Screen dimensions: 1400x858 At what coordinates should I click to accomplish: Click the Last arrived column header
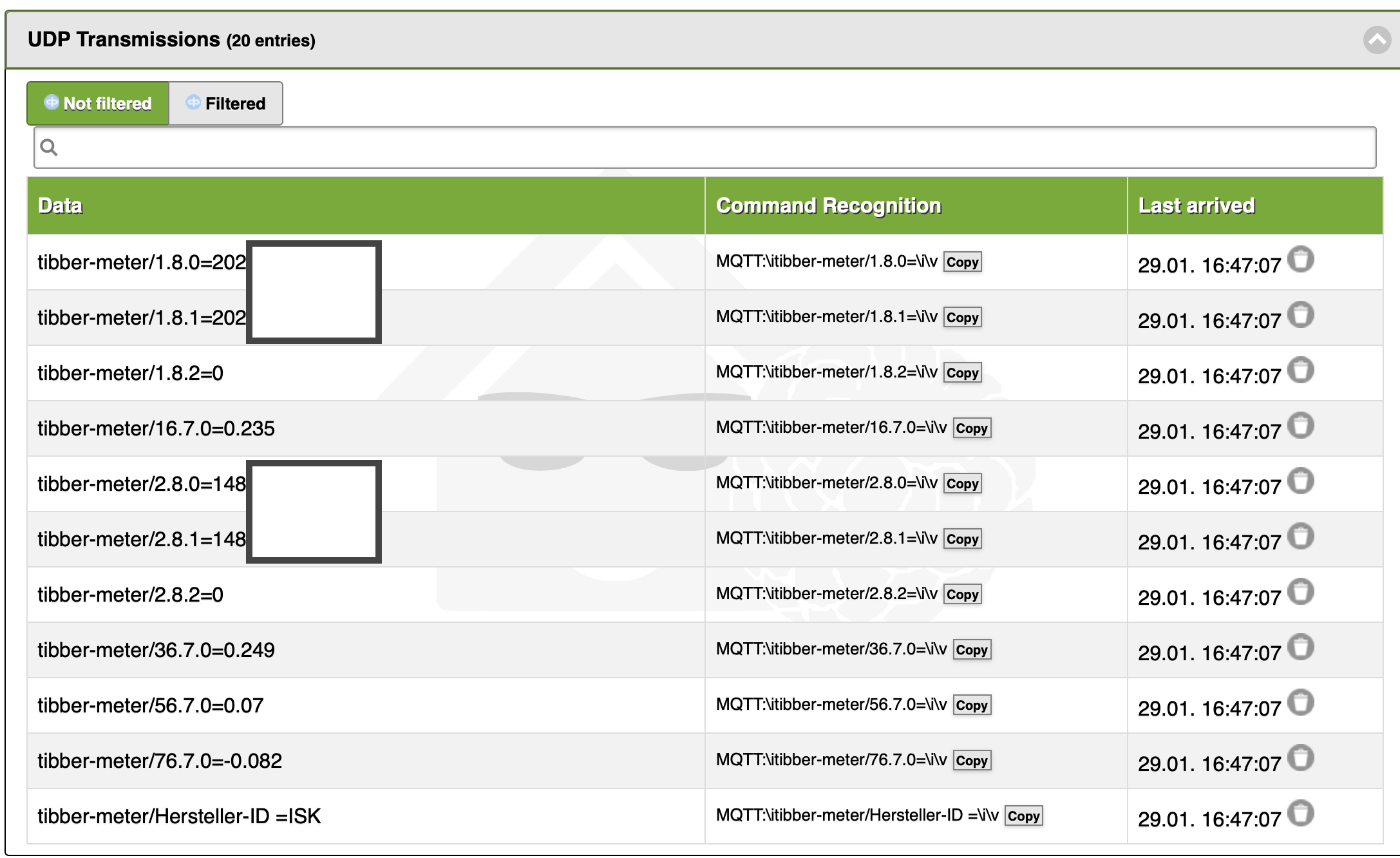coord(1196,205)
